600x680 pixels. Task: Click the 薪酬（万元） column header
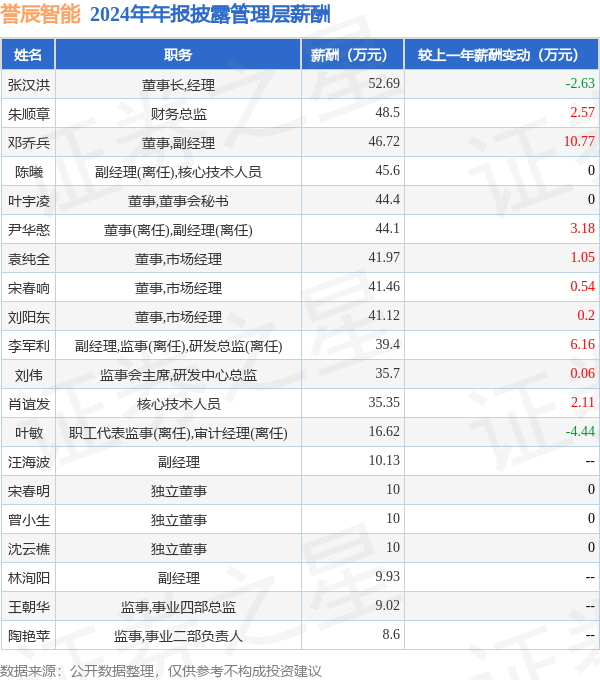tap(352, 55)
